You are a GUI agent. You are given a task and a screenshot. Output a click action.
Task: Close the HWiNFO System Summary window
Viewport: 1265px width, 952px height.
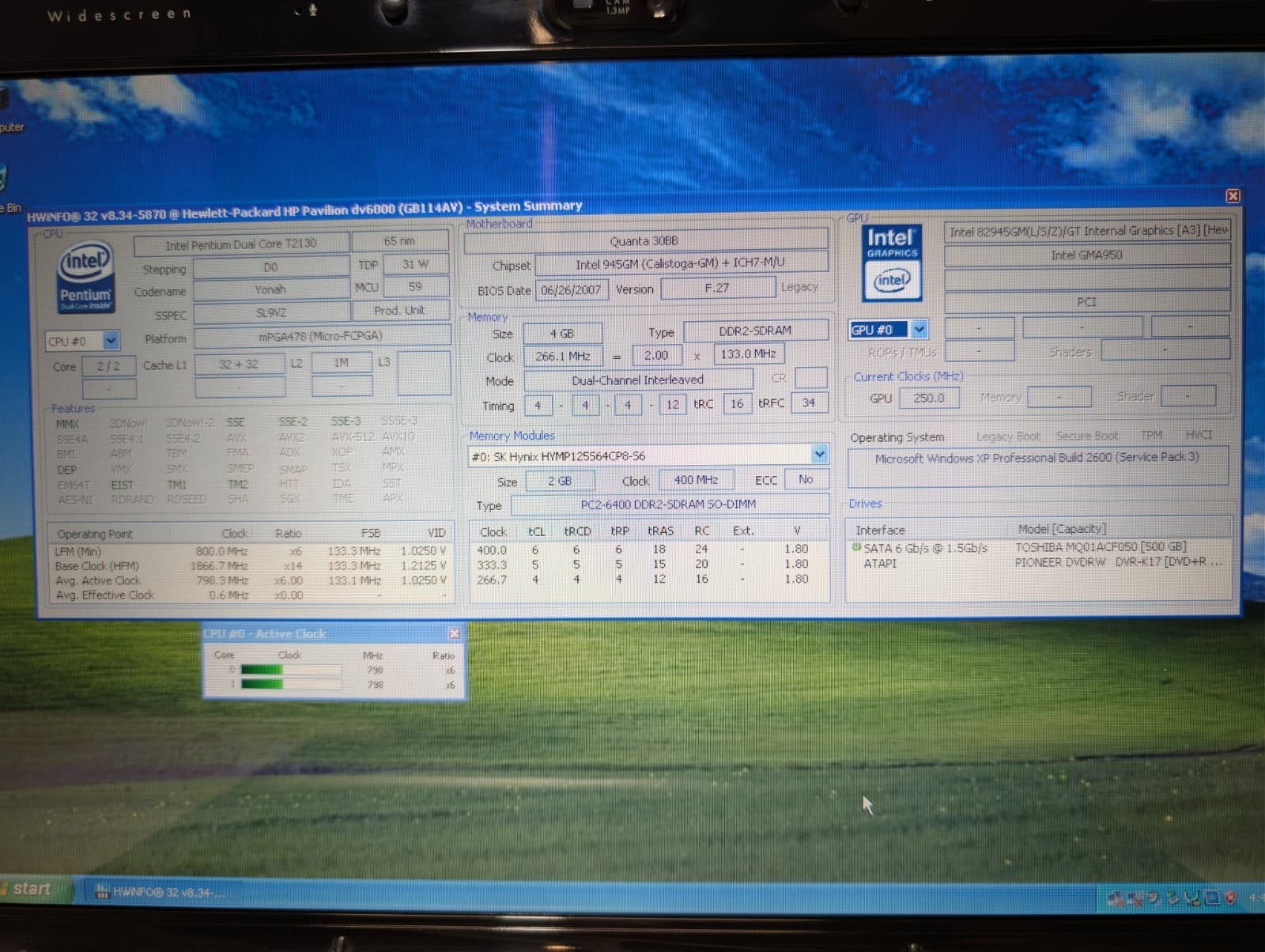tap(1233, 196)
